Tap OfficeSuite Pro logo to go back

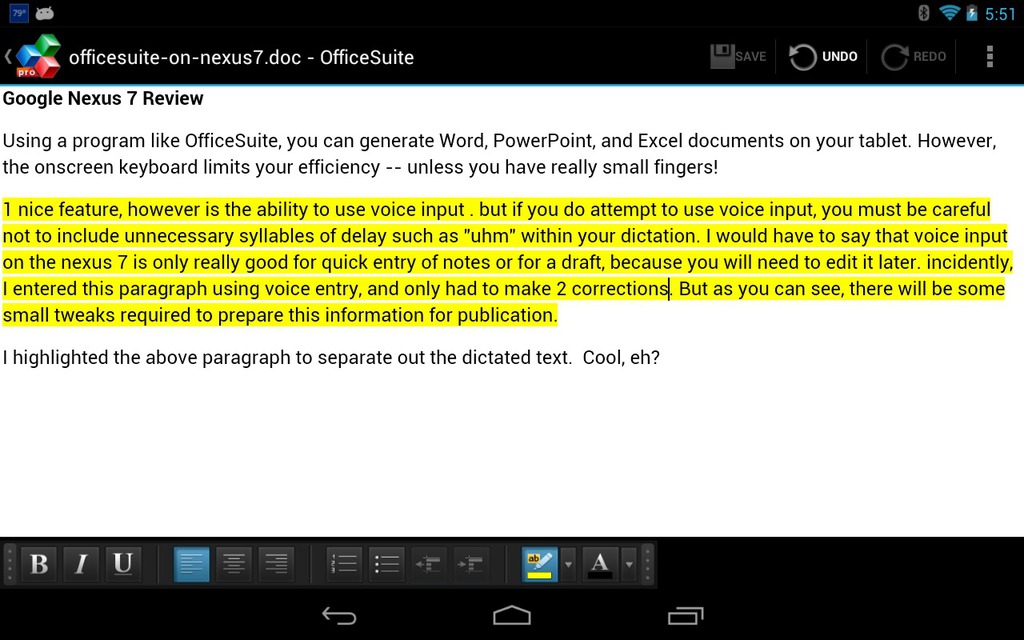[x=33, y=56]
